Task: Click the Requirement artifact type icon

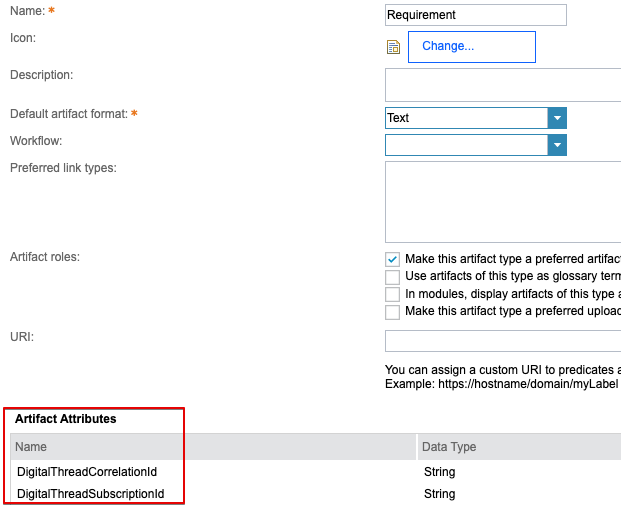Action: click(393, 47)
